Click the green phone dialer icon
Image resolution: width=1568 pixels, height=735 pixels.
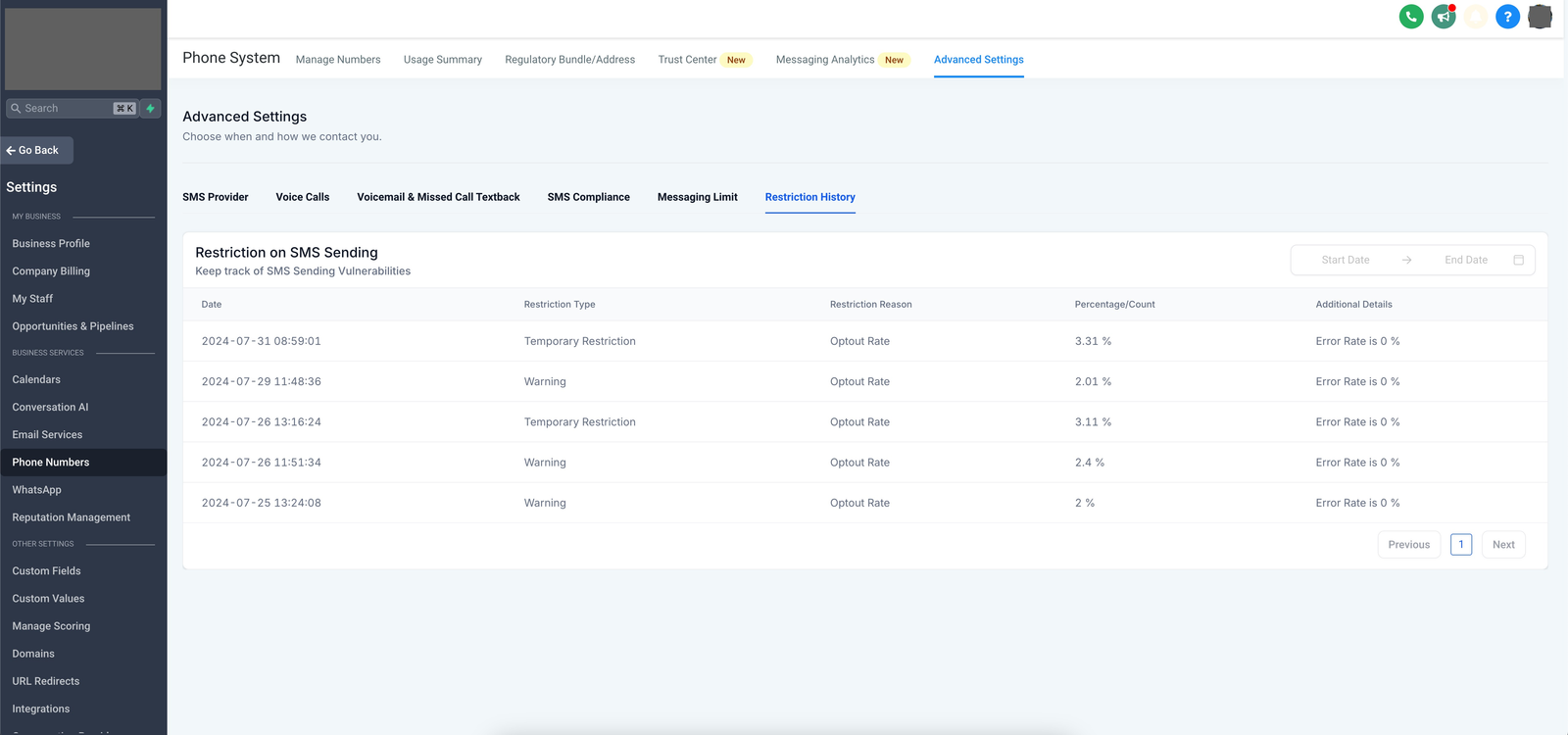pos(1411,17)
